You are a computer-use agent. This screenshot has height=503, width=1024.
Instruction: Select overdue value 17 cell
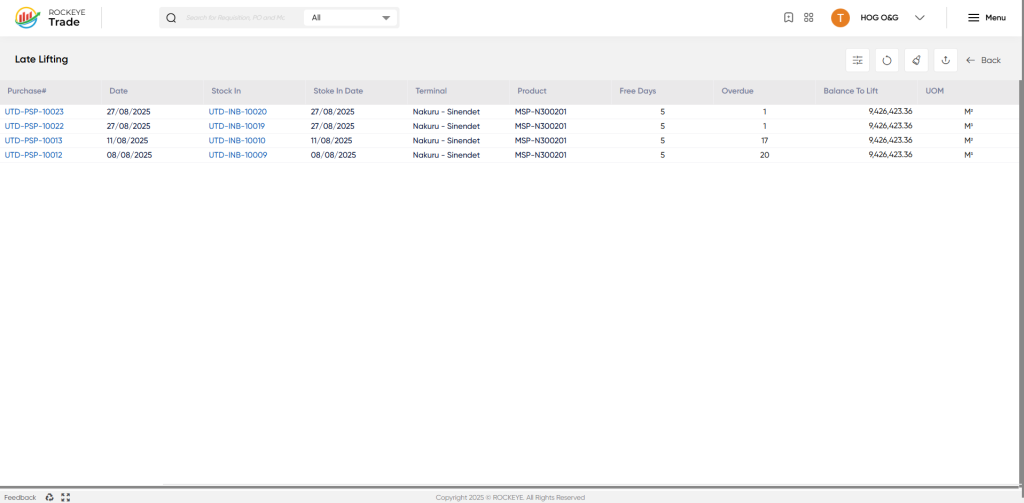tap(764, 140)
